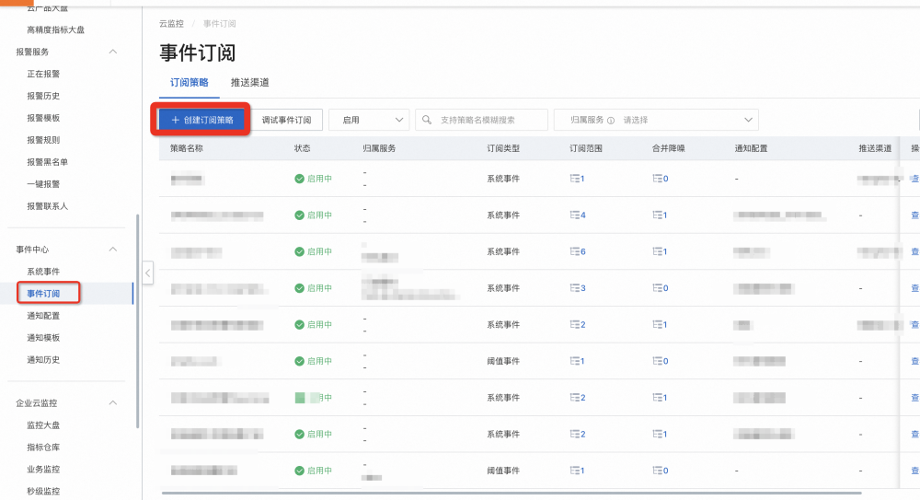Open the 启用 status filter dropdown
The width and height of the screenshot is (920, 500).
pyautogui.click(x=368, y=120)
